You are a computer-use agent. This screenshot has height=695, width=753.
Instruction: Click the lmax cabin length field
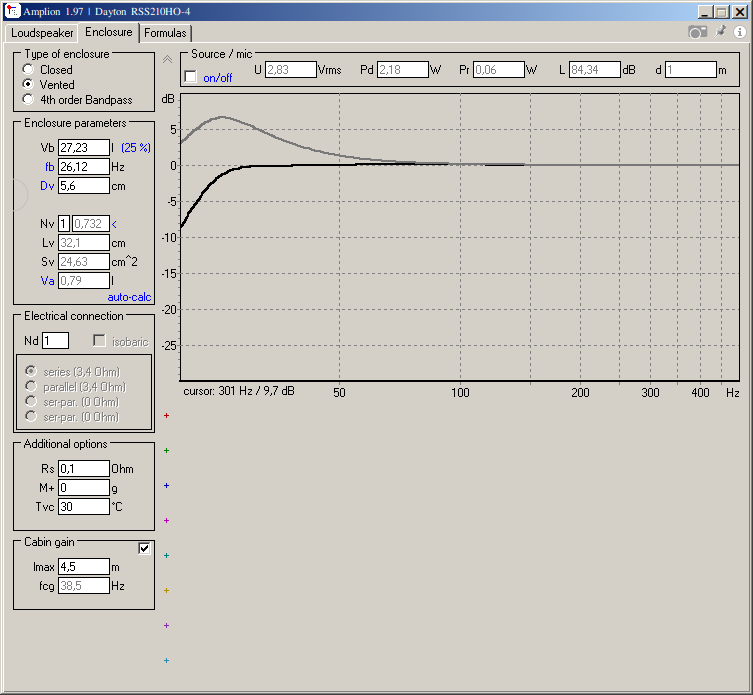[x=84, y=567]
